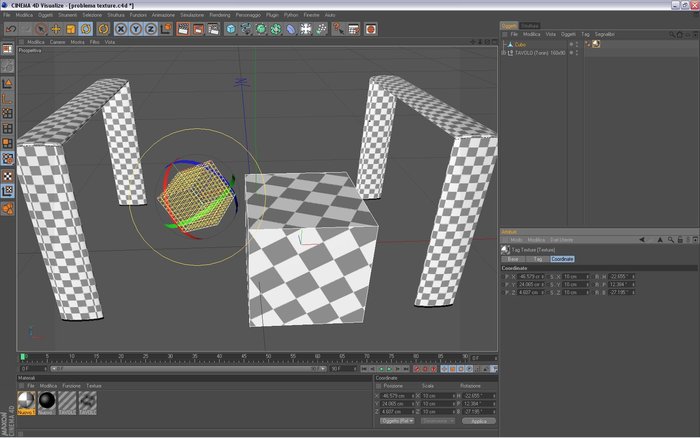The image size is (700, 438).
Task: Render active view with clapperboard icon
Action: pyautogui.click(x=183, y=29)
